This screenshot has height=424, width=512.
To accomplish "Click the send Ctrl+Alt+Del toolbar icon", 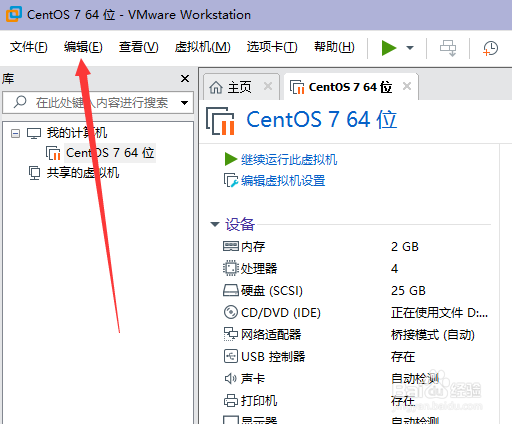I will [x=448, y=48].
